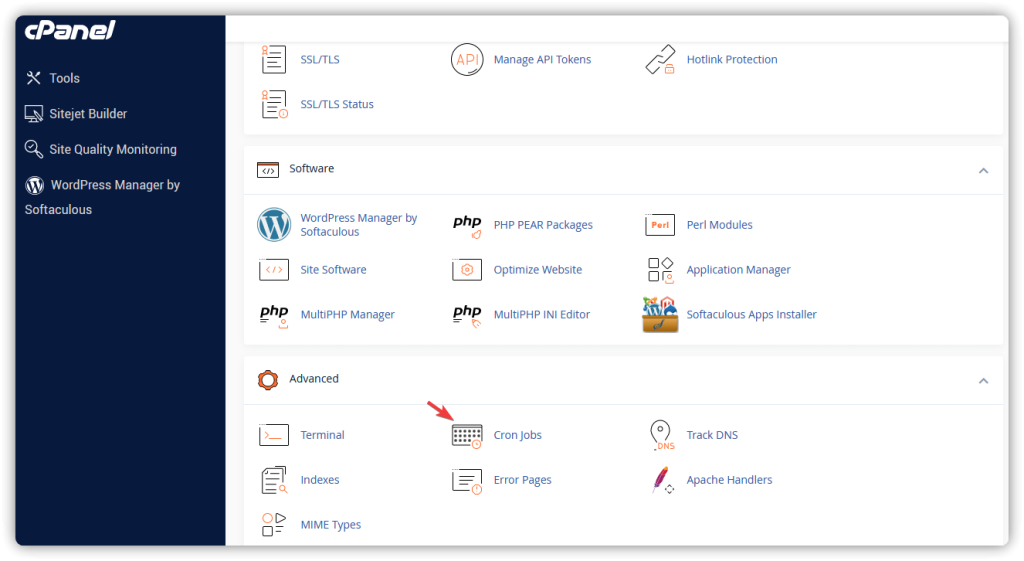
Task: Open MultiPHP INI Editor link
Action: coord(541,315)
